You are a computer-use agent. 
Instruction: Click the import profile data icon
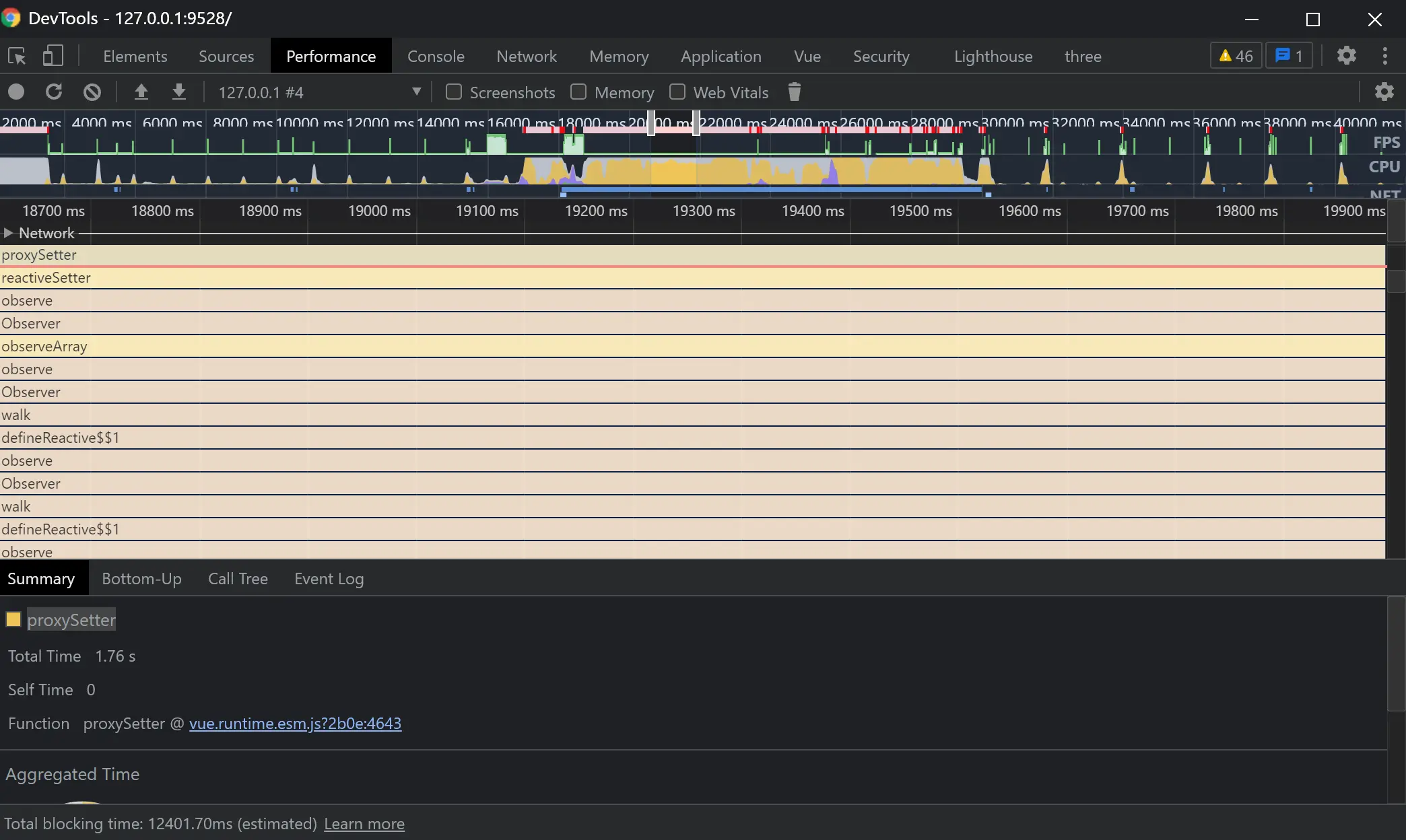pyautogui.click(x=140, y=92)
